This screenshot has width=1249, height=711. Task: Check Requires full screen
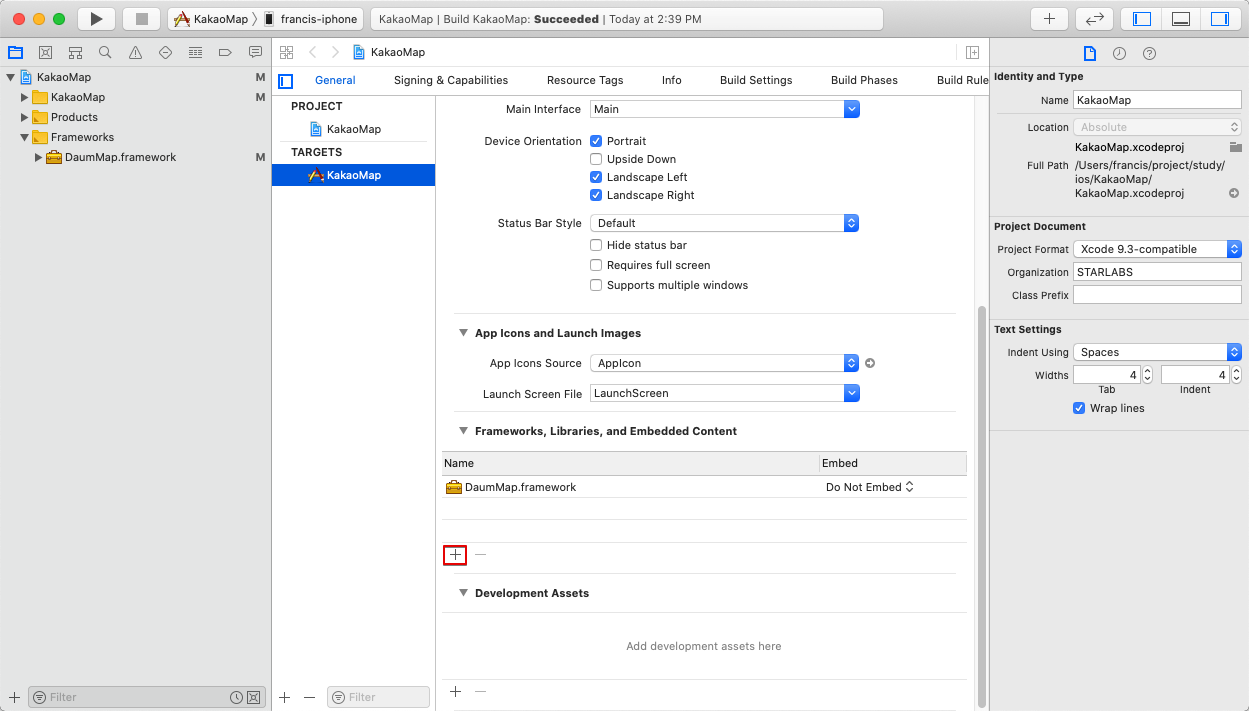pyautogui.click(x=596, y=265)
